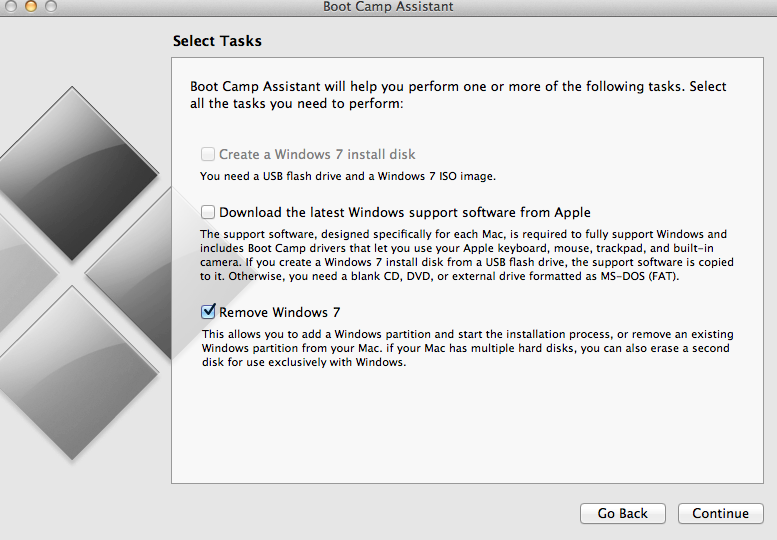Enable Download the latest Windows support software checkbox
The width and height of the screenshot is (777, 540).
pyautogui.click(x=208, y=212)
